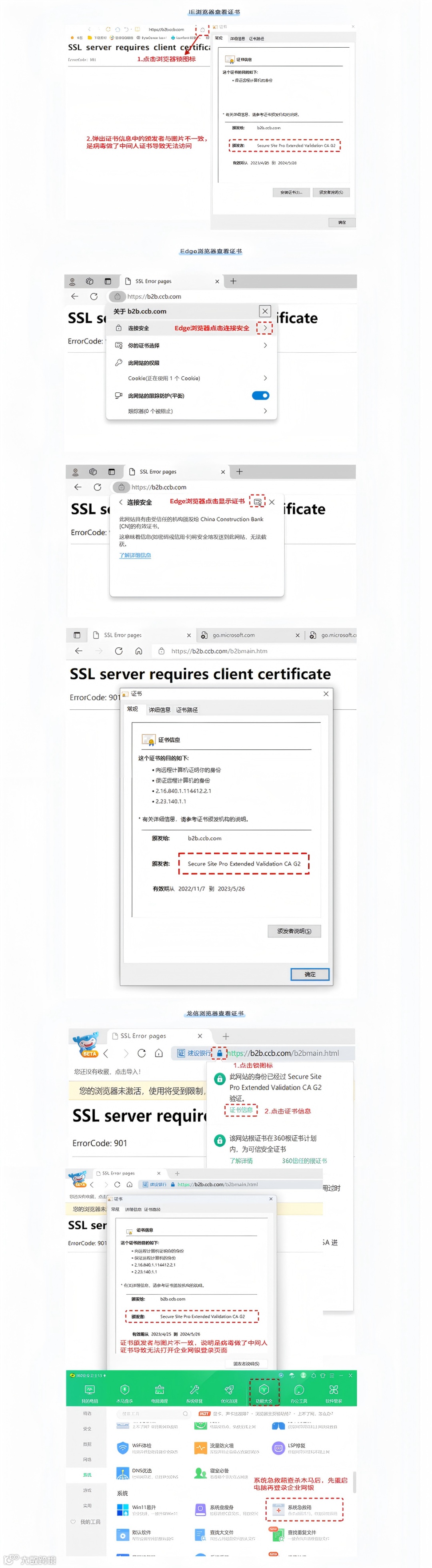Reload page in first Edge window
This screenshot has height=1568, width=432.
pos(94,297)
